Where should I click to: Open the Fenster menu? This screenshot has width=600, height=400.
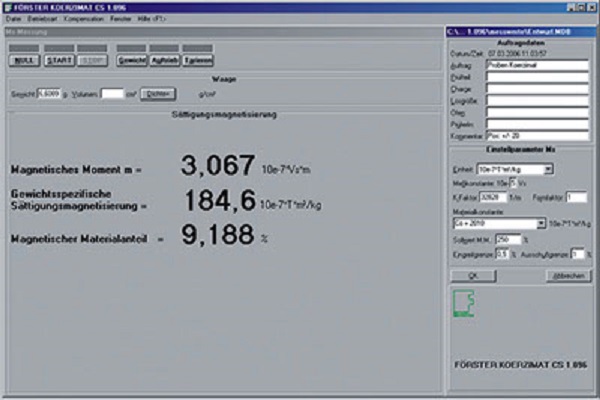point(119,18)
